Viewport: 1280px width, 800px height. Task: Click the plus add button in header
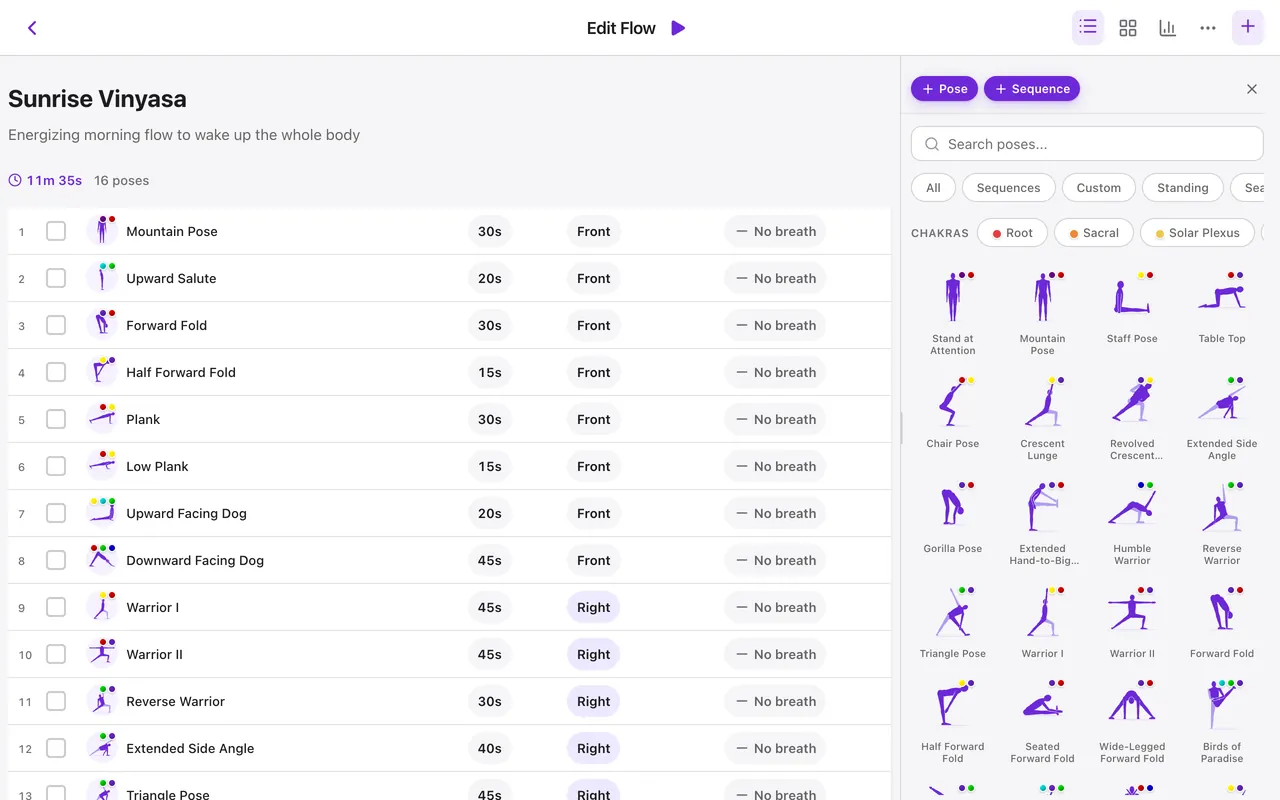pyautogui.click(x=1248, y=28)
